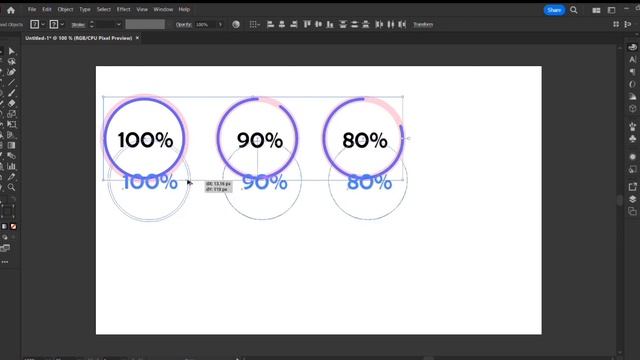Select the Free Transform tool

(11, 124)
